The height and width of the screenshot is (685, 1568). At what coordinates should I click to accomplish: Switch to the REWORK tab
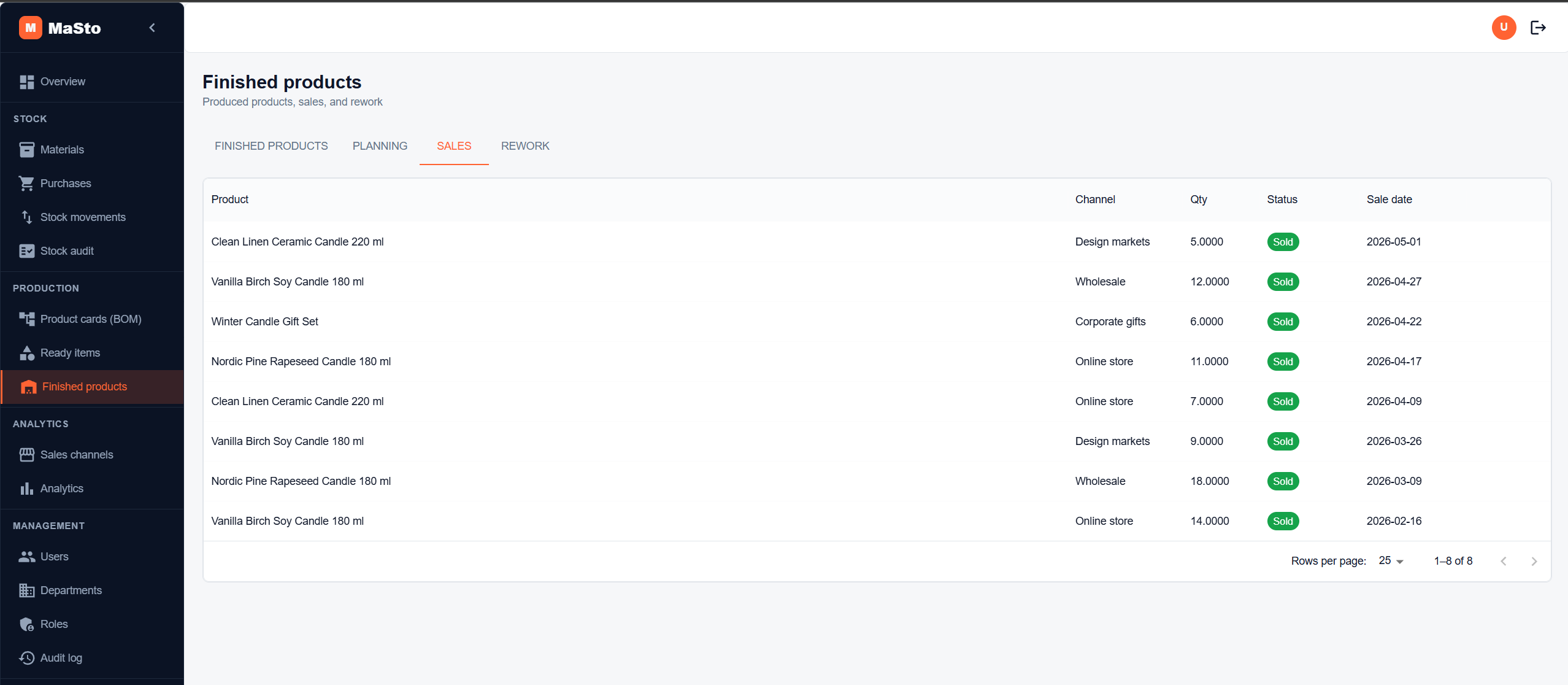point(525,146)
